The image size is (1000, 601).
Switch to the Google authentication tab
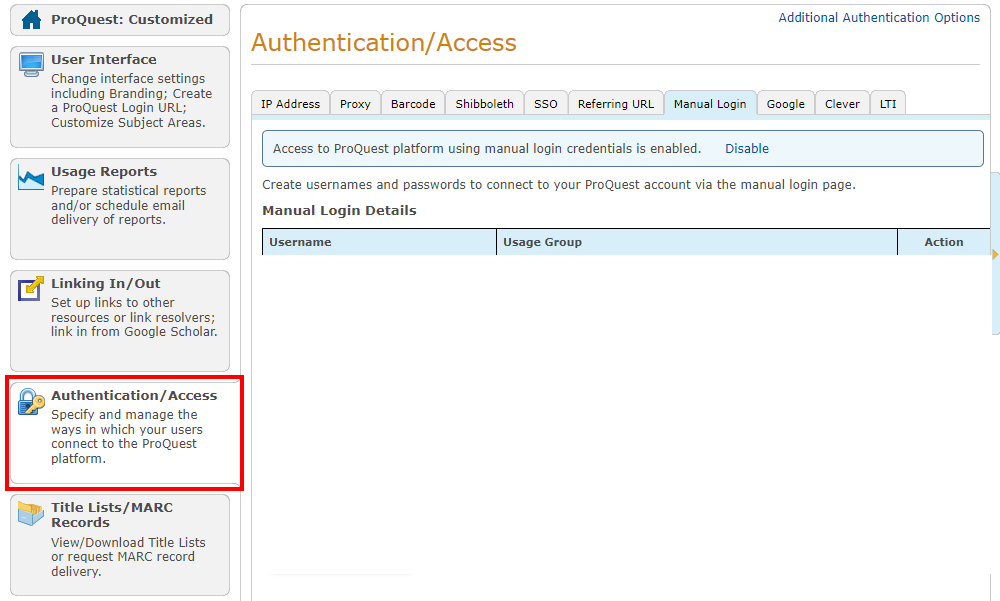[786, 103]
